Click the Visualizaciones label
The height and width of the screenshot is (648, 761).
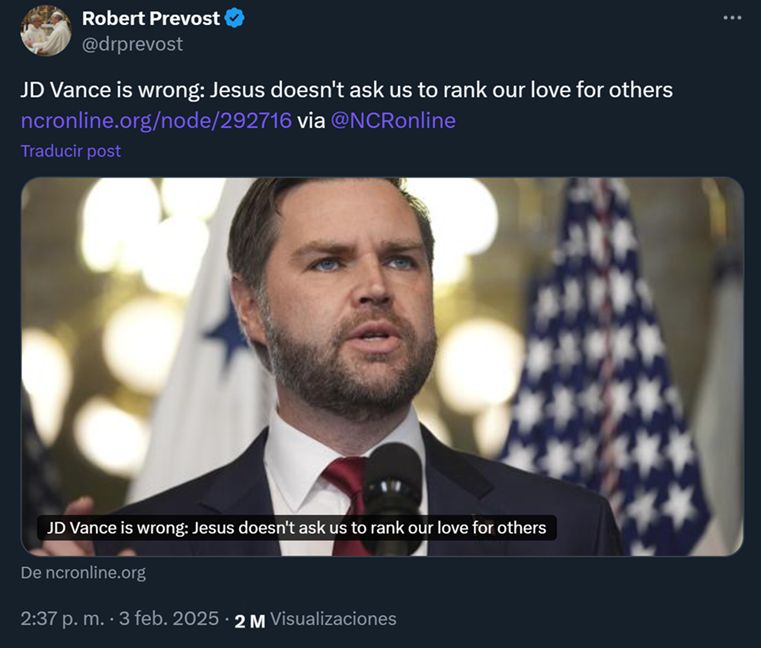pos(333,619)
